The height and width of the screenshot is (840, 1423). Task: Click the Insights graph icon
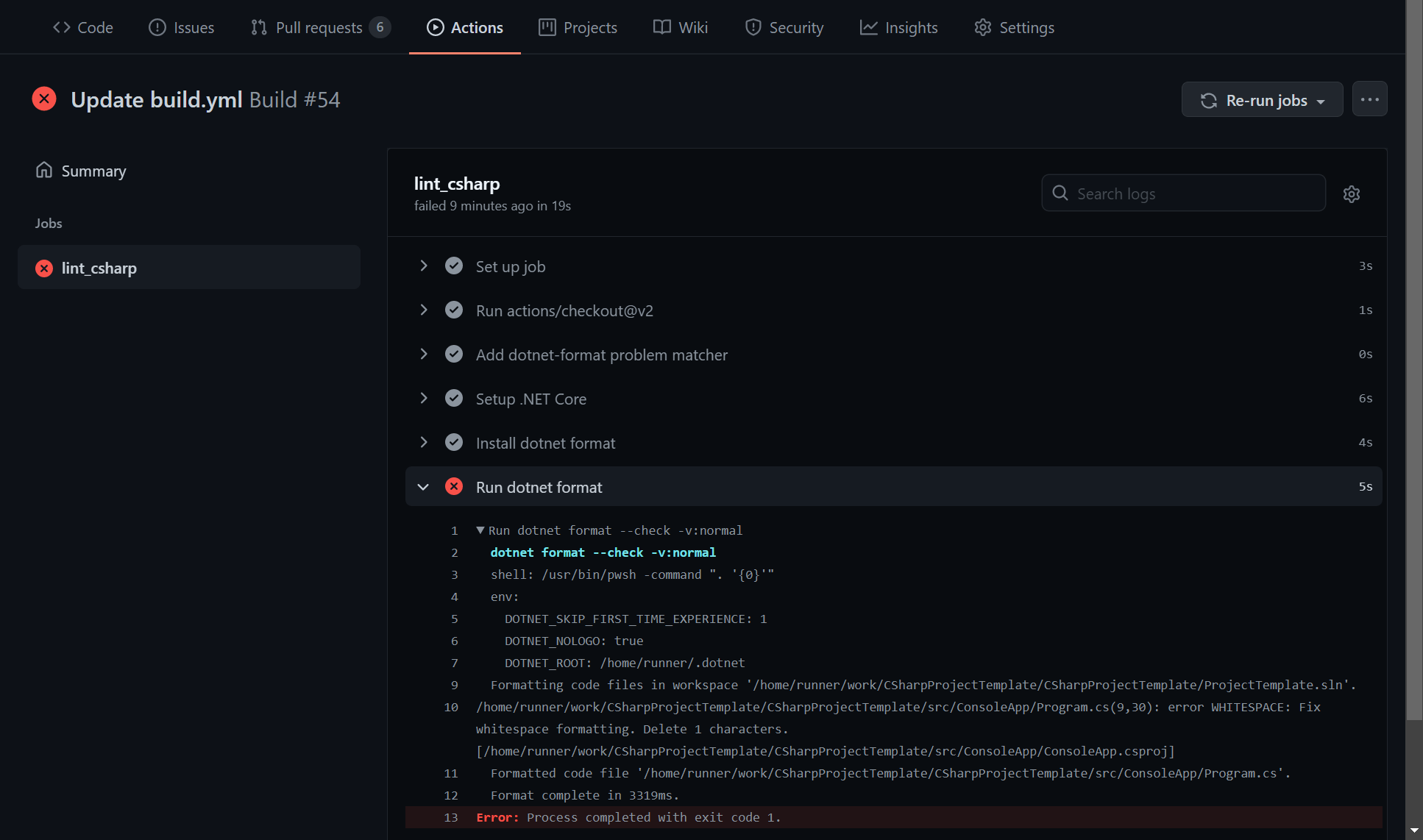[x=868, y=28]
